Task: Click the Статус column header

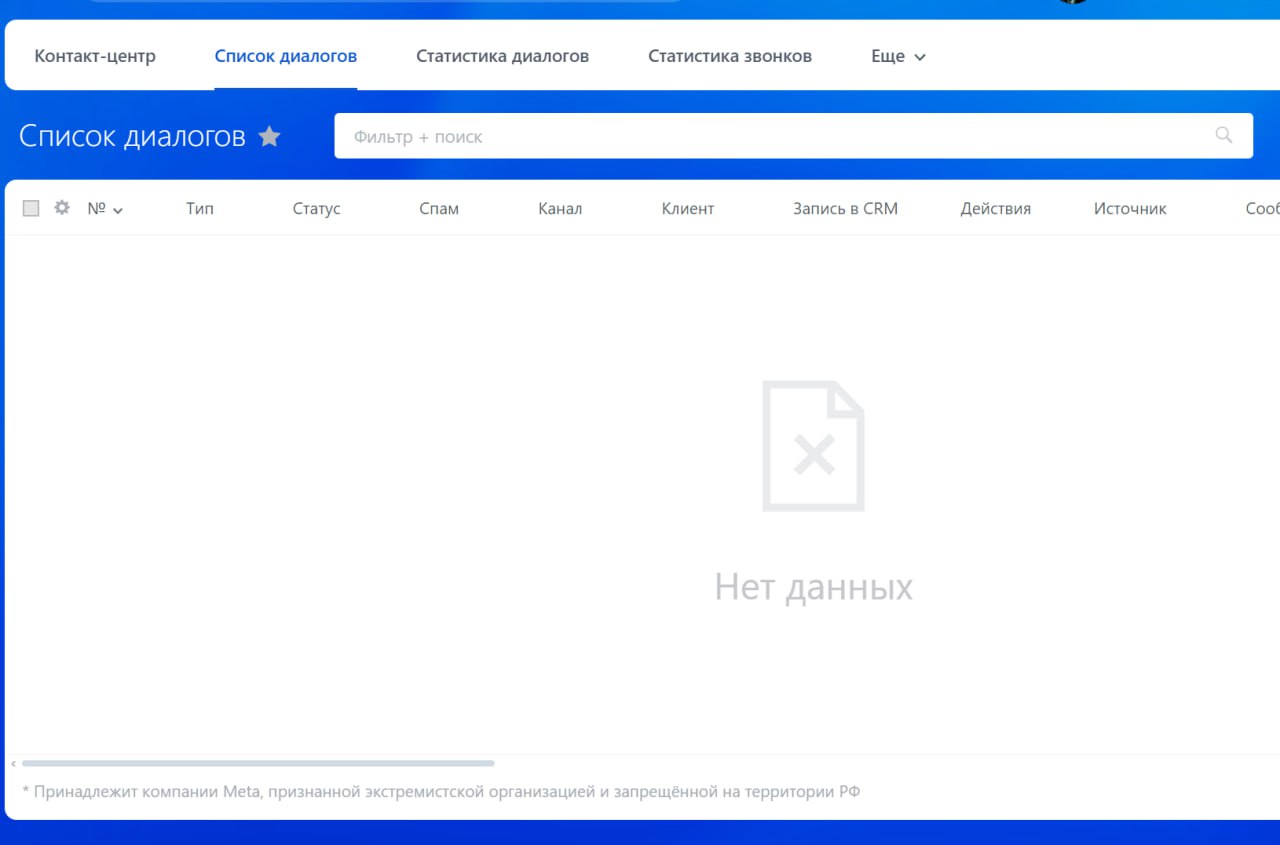Action: 316,209
